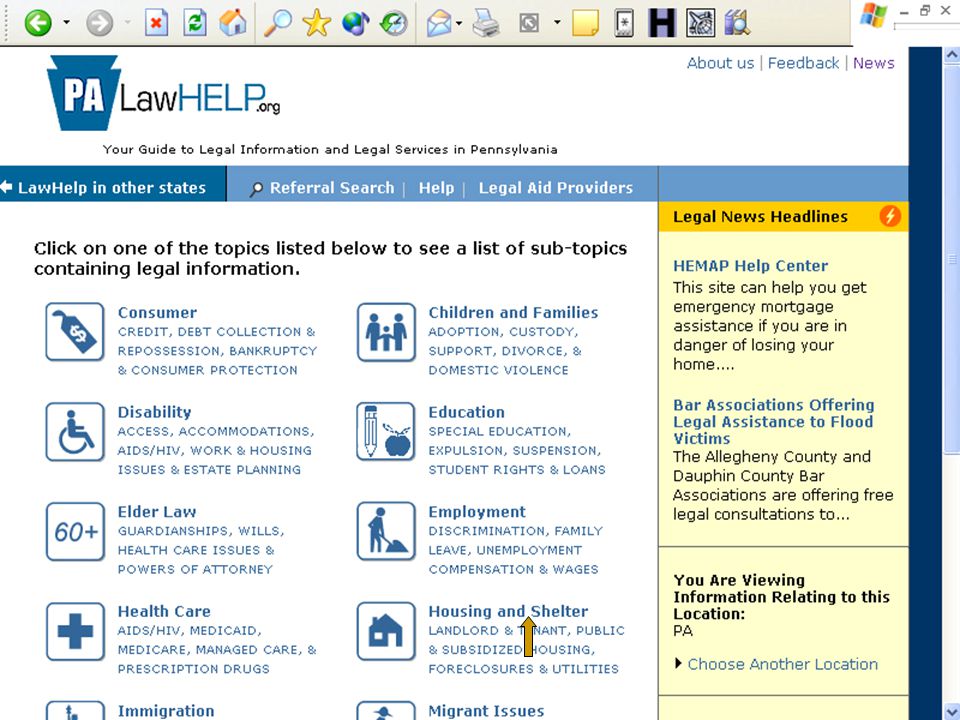960x720 pixels.
Task: Click the vertical scrollbar up arrow
Action: (x=952, y=55)
